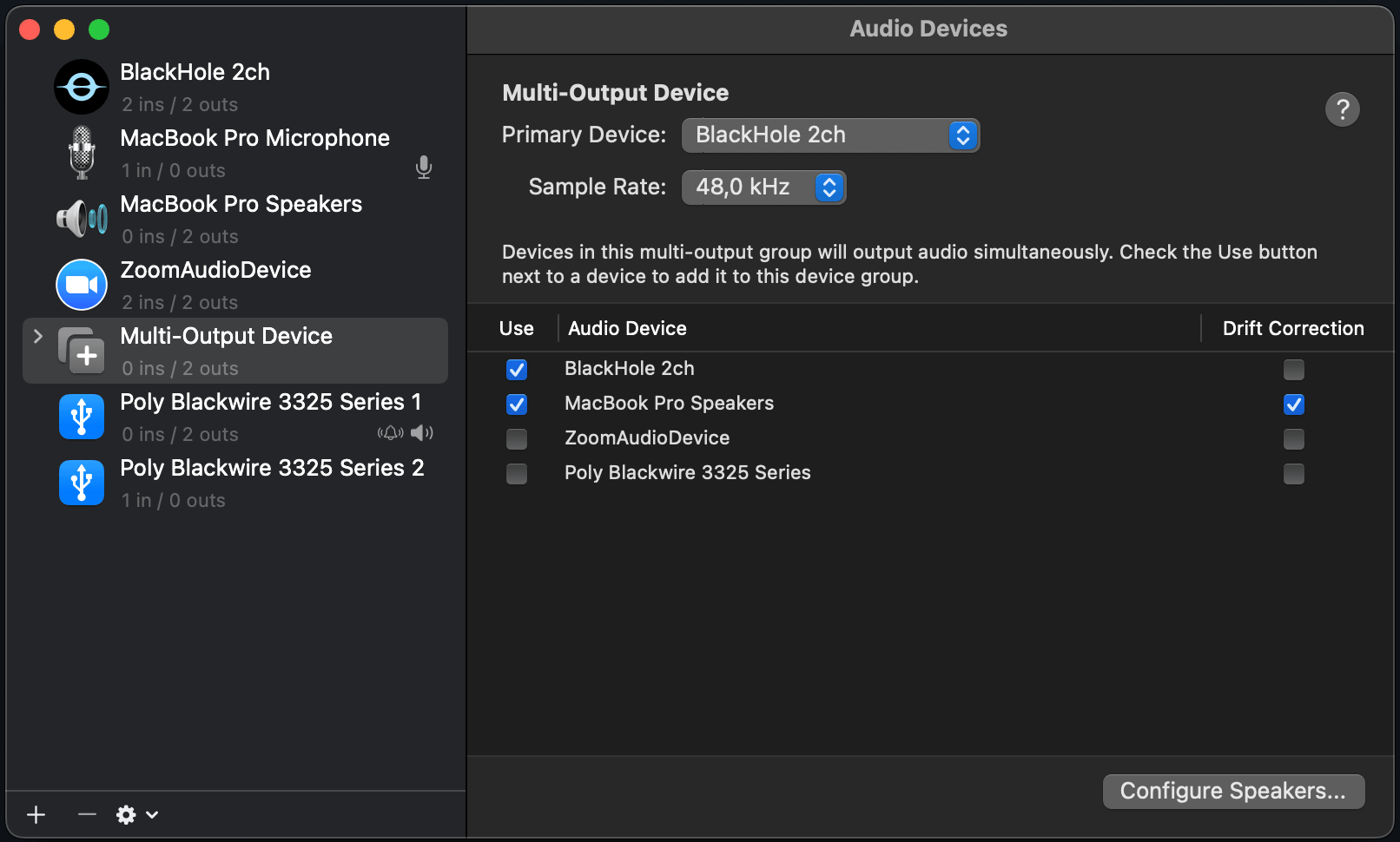
Task: Select Poly Blackwire 3325 Series 2 device
Action: pos(235,483)
